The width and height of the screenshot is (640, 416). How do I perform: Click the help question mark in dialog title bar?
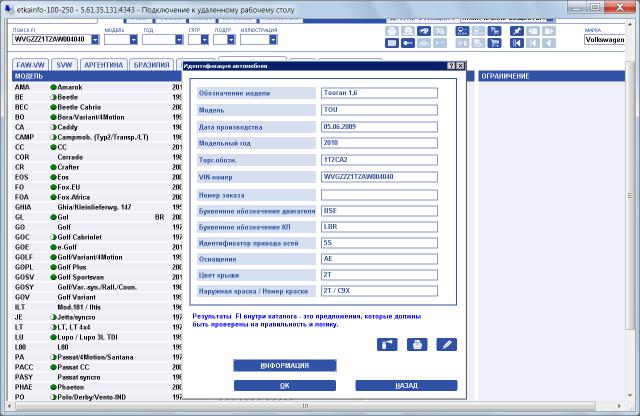coord(451,66)
